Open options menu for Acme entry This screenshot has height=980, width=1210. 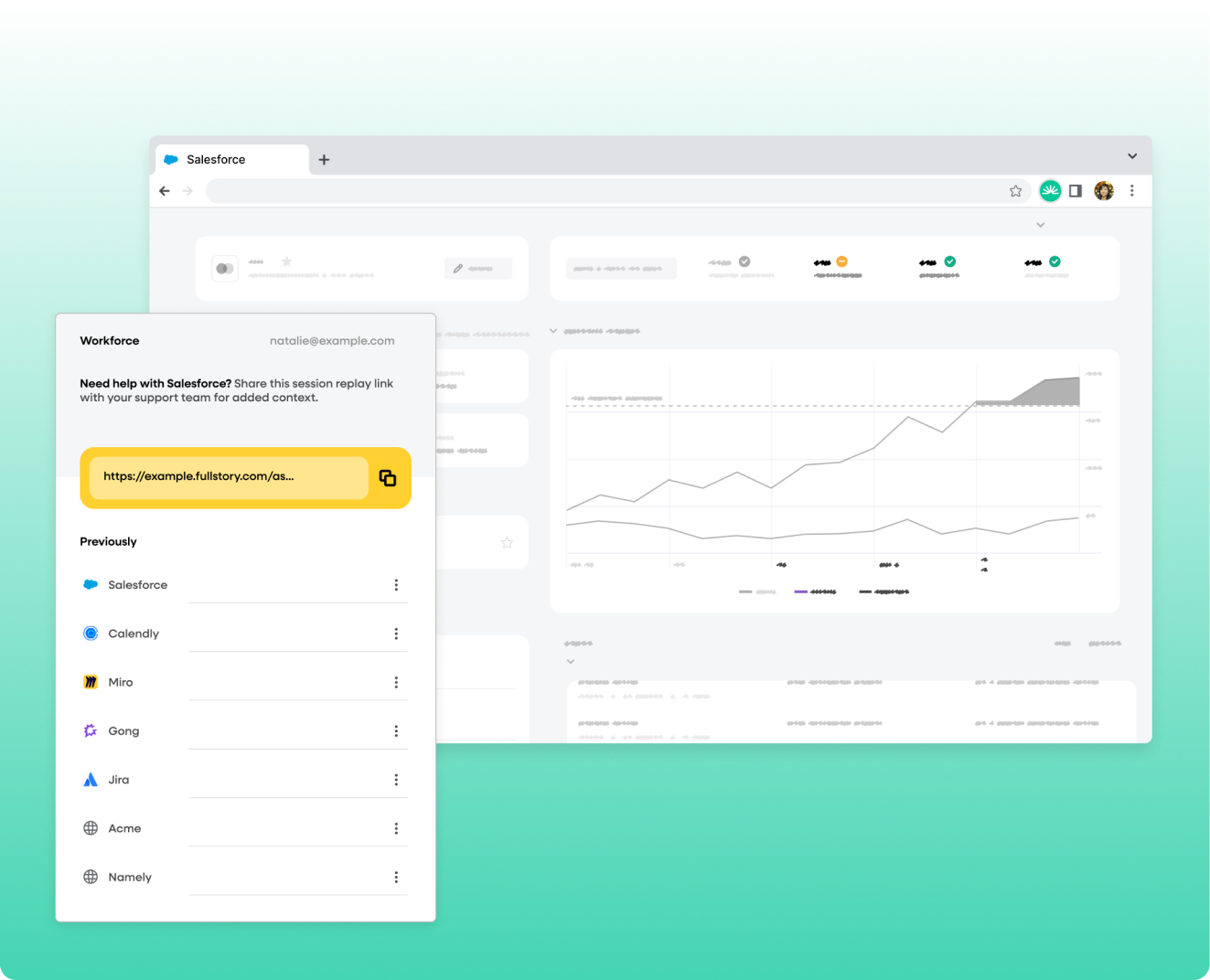(396, 828)
